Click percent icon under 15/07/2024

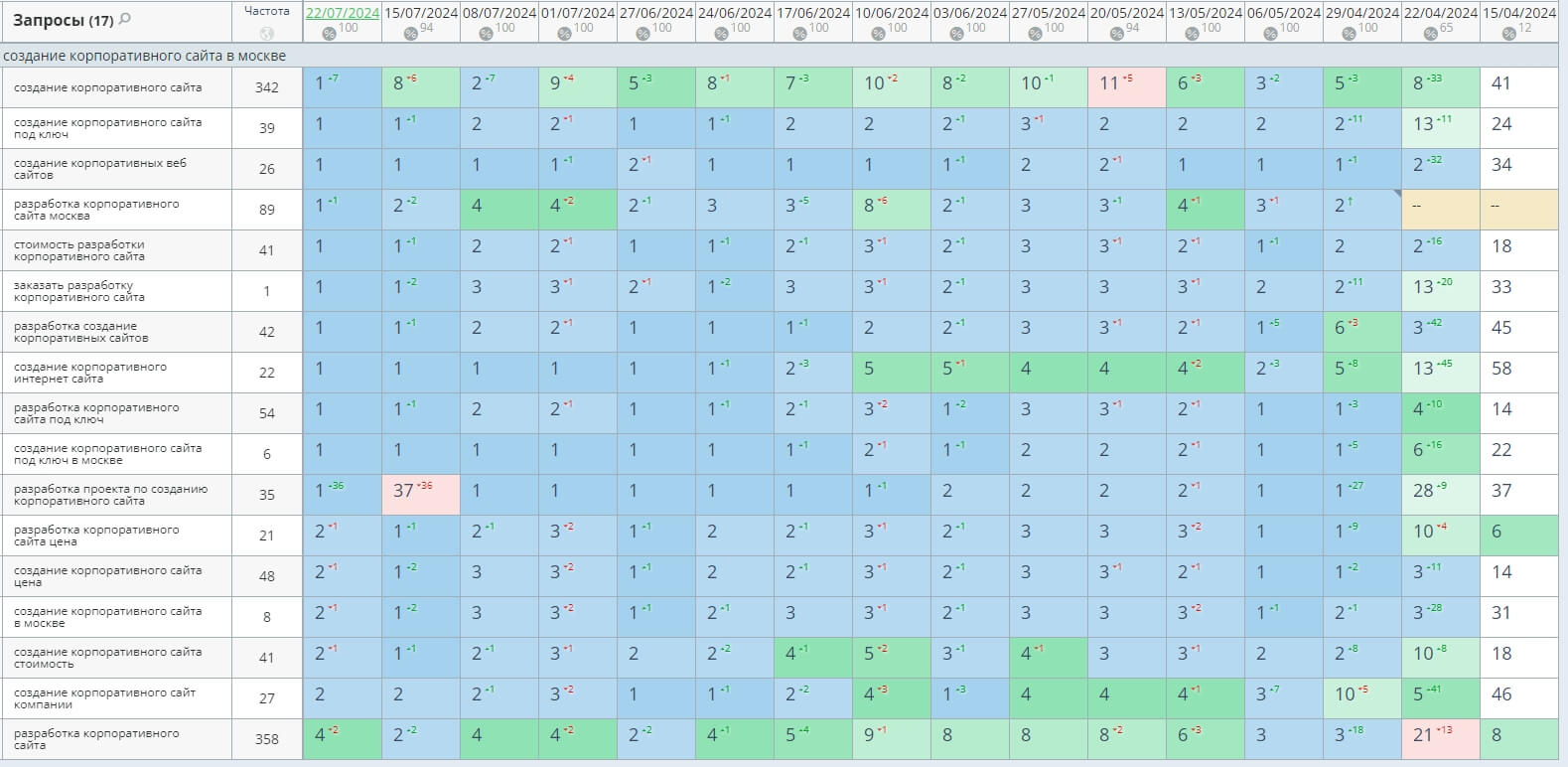point(410,33)
